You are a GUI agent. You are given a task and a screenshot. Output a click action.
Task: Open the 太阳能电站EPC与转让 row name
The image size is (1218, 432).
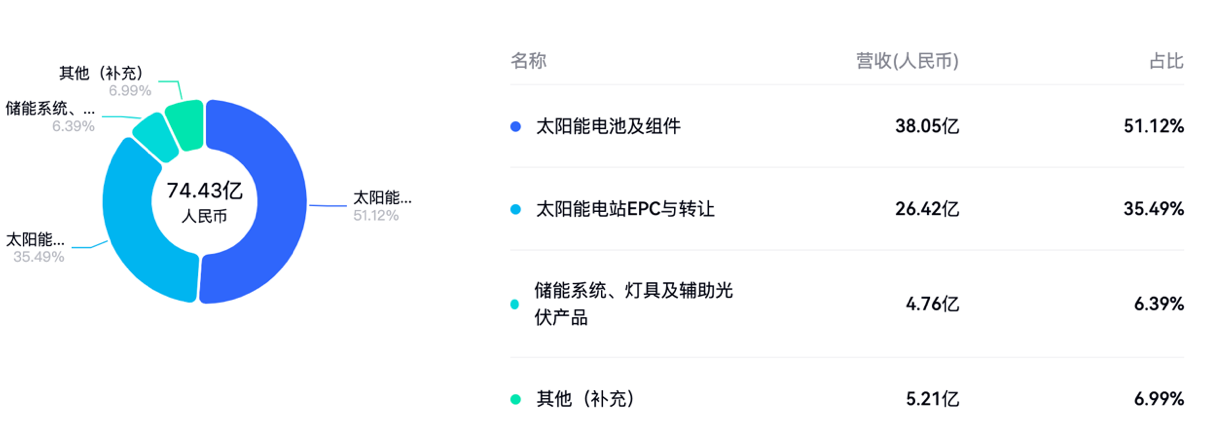click(x=626, y=210)
